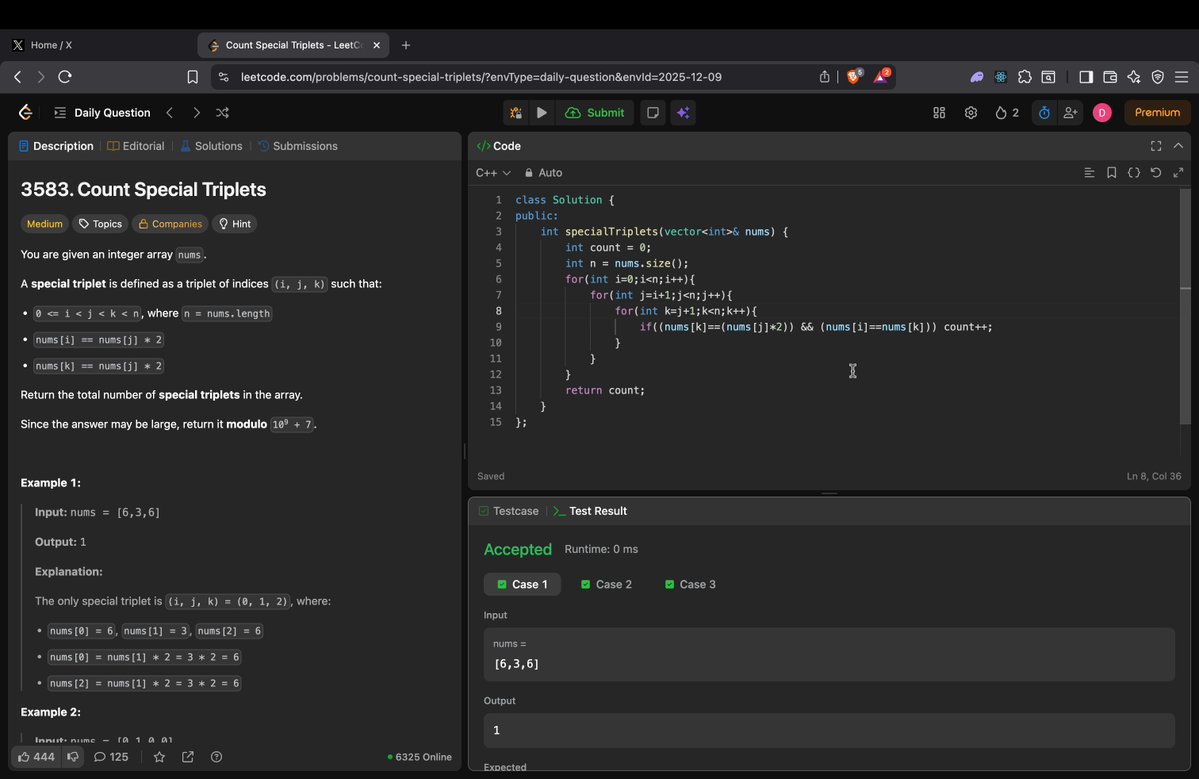Close the Count Special Triplets browser tab
The height and width of the screenshot is (779, 1199).
[376, 45]
